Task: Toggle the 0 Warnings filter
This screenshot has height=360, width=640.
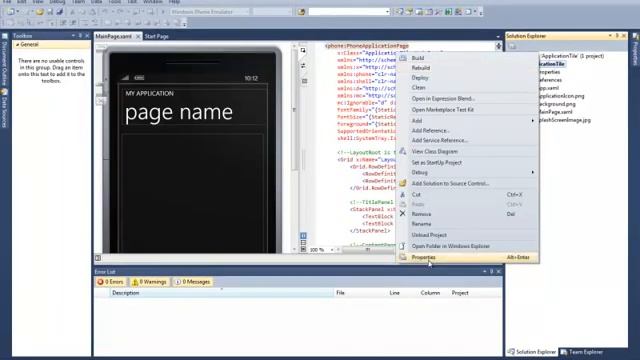Action: pos(149,282)
